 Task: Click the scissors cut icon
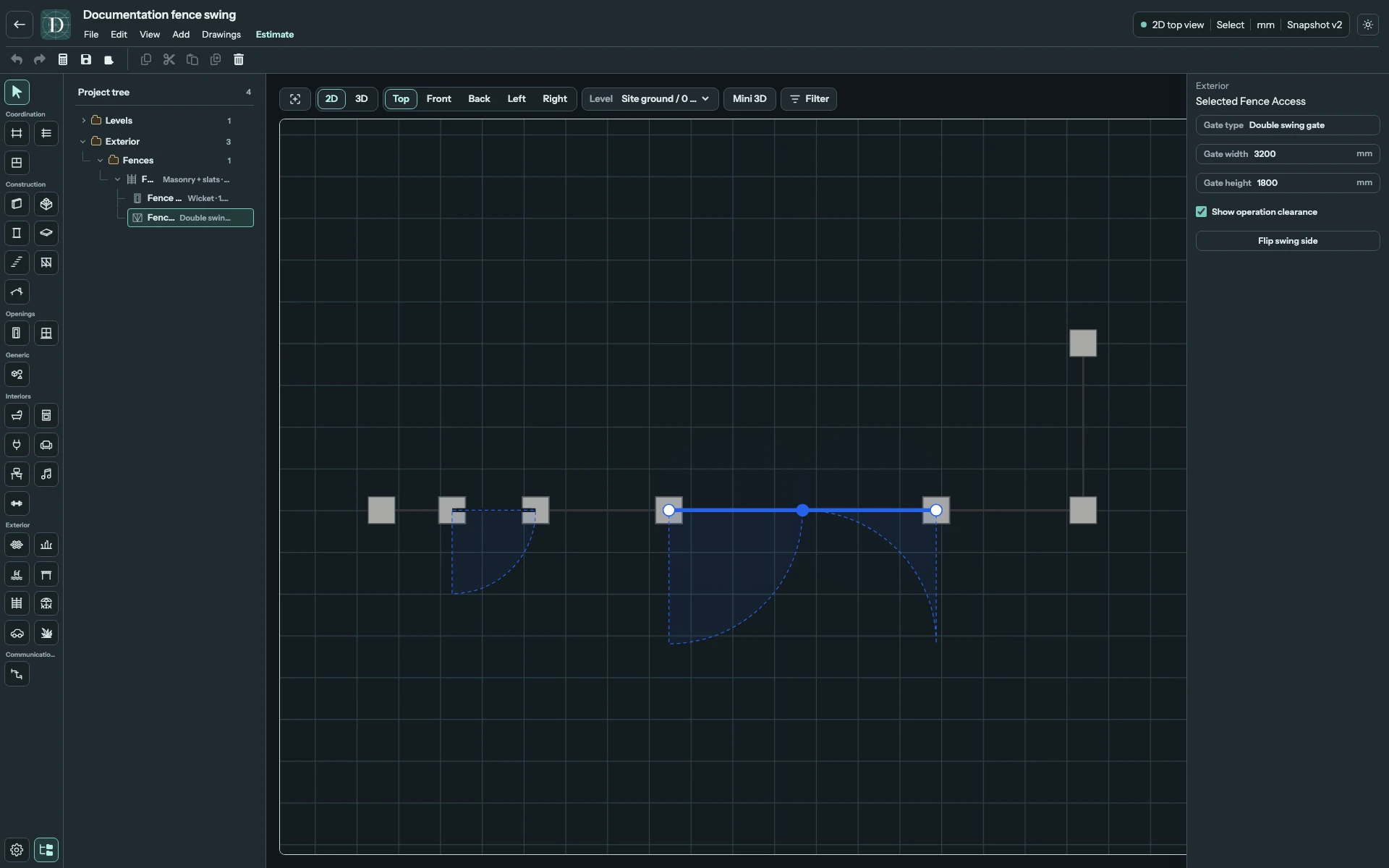[169, 60]
